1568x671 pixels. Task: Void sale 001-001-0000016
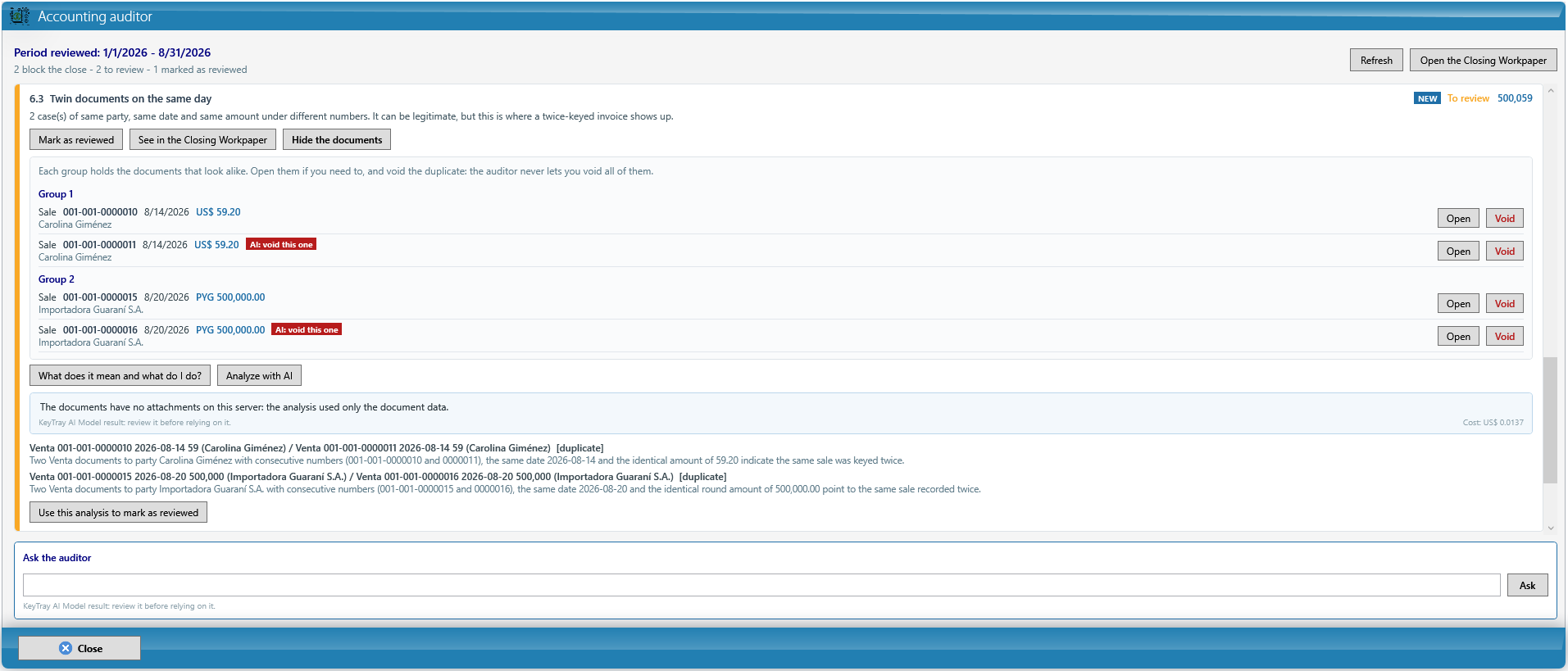pos(1504,336)
